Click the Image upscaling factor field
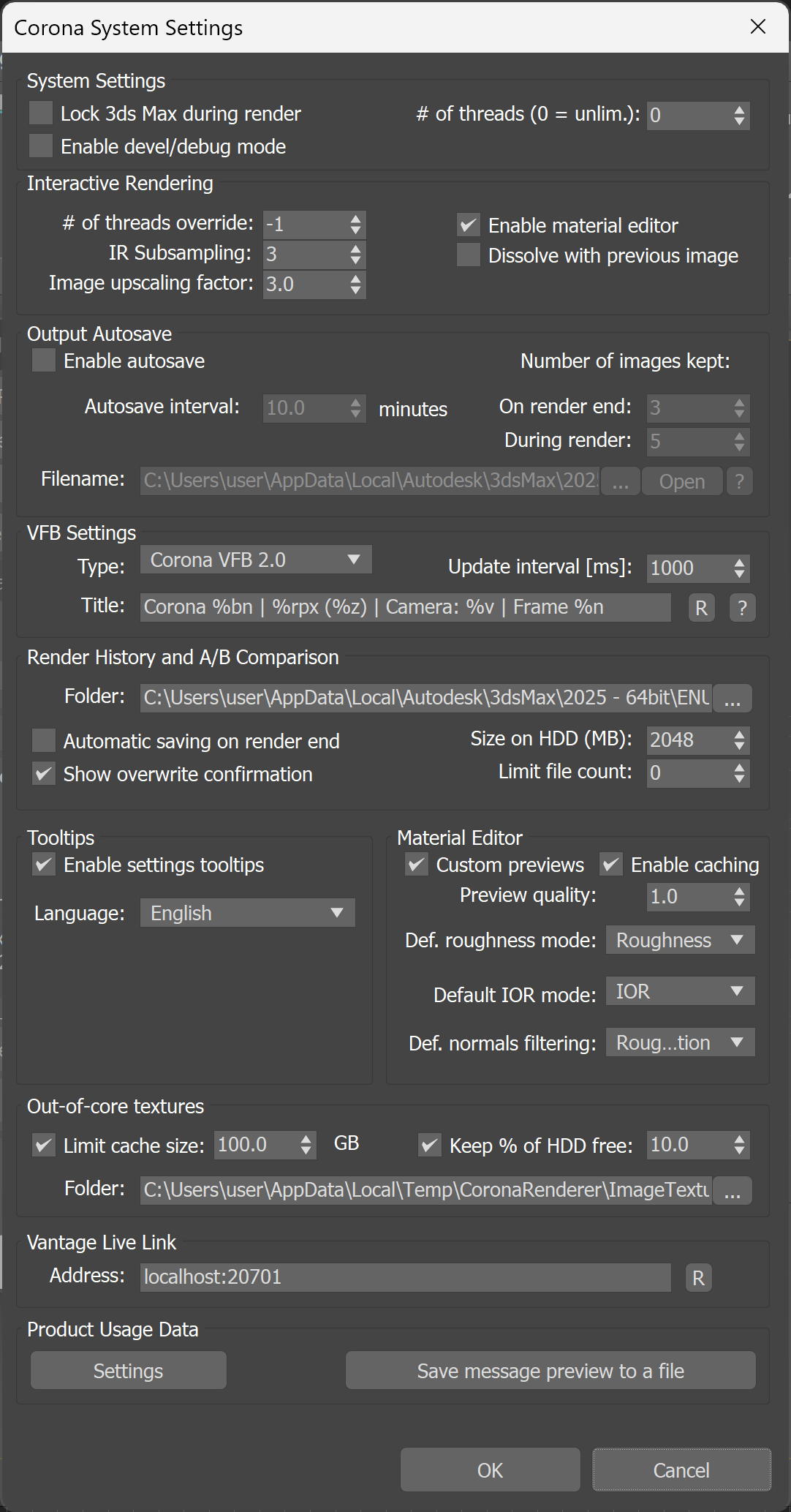791x1512 pixels. (x=306, y=285)
